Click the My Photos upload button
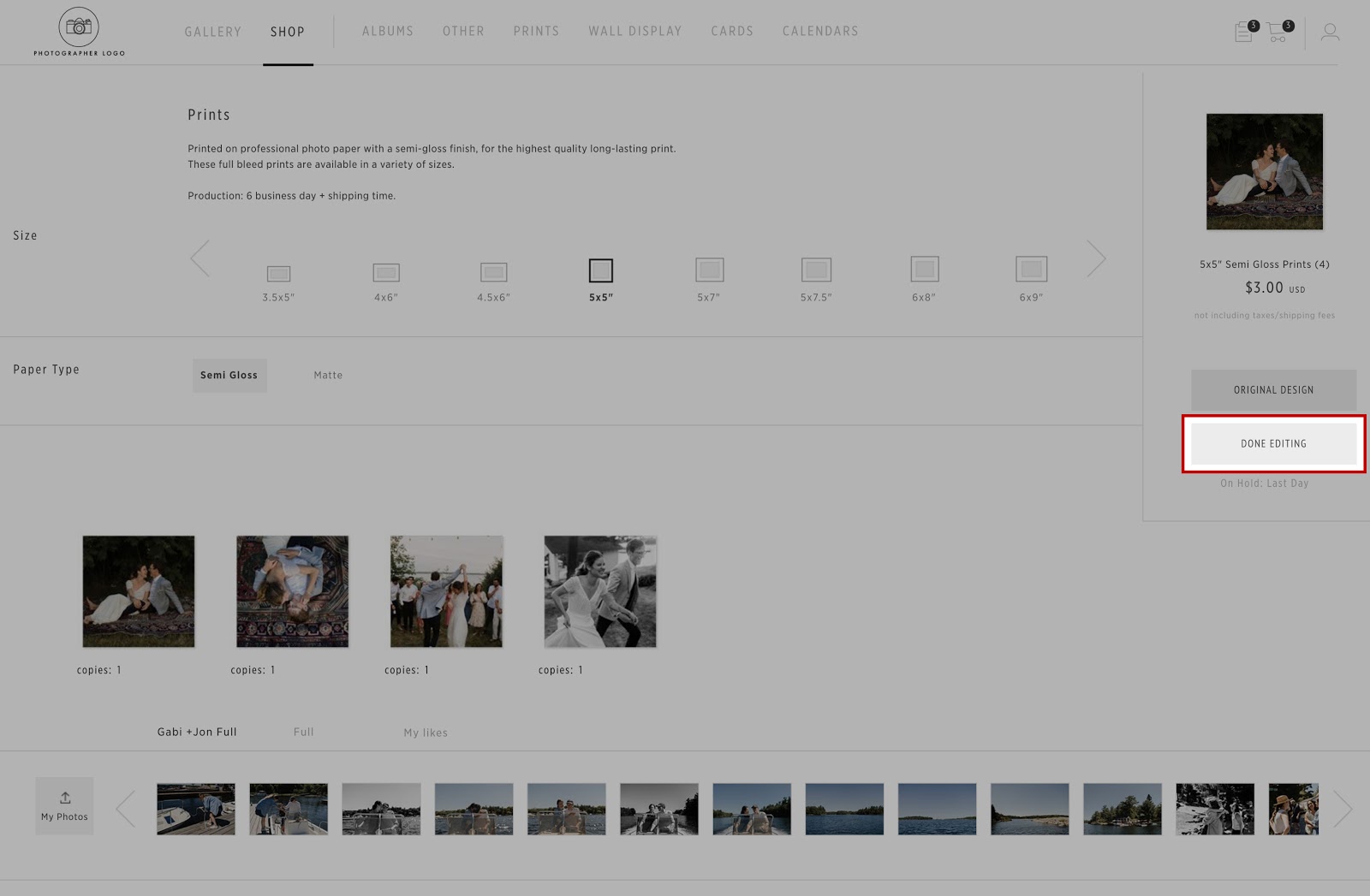 (64, 806)
